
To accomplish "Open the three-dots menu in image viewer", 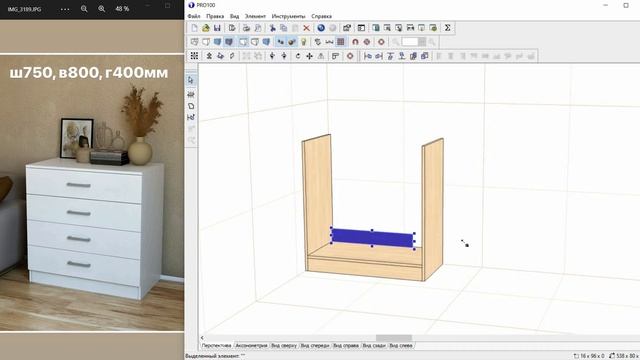I will [x=65, y=9].
